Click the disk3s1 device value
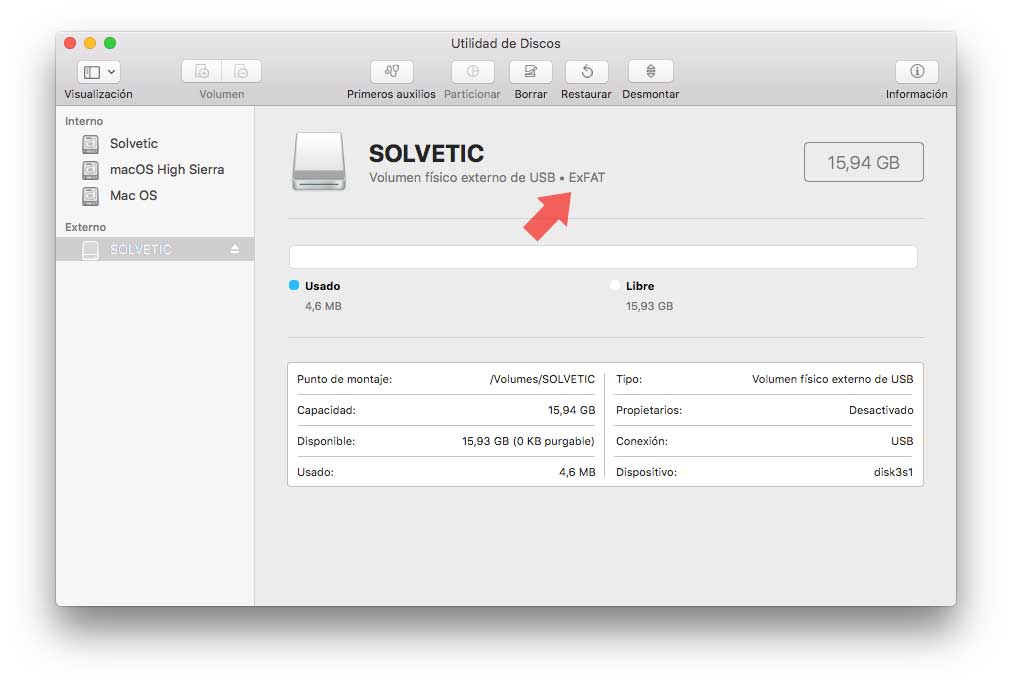 893,472
